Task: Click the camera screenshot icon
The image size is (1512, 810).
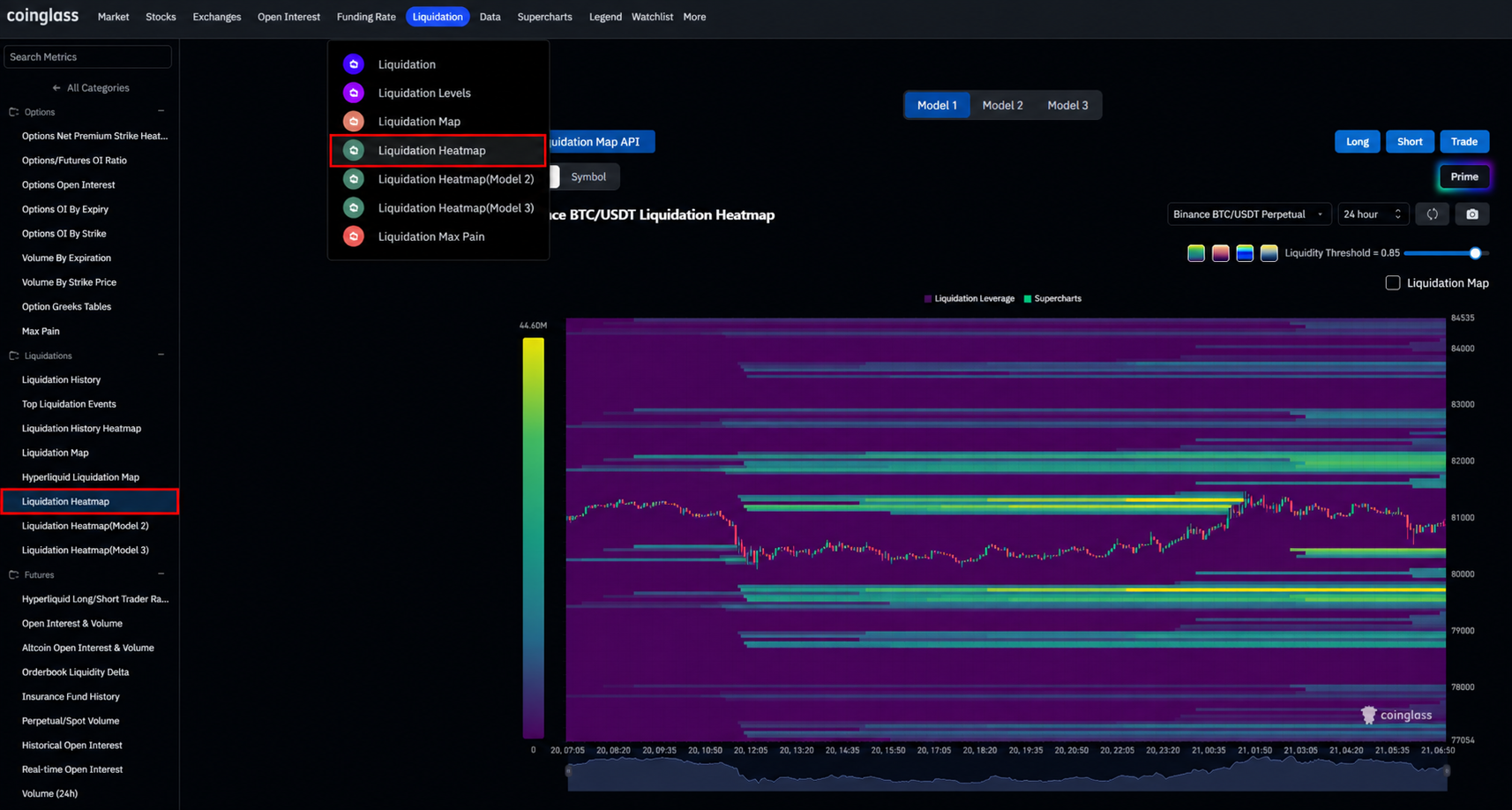Action: click(x=1471, y=214)
